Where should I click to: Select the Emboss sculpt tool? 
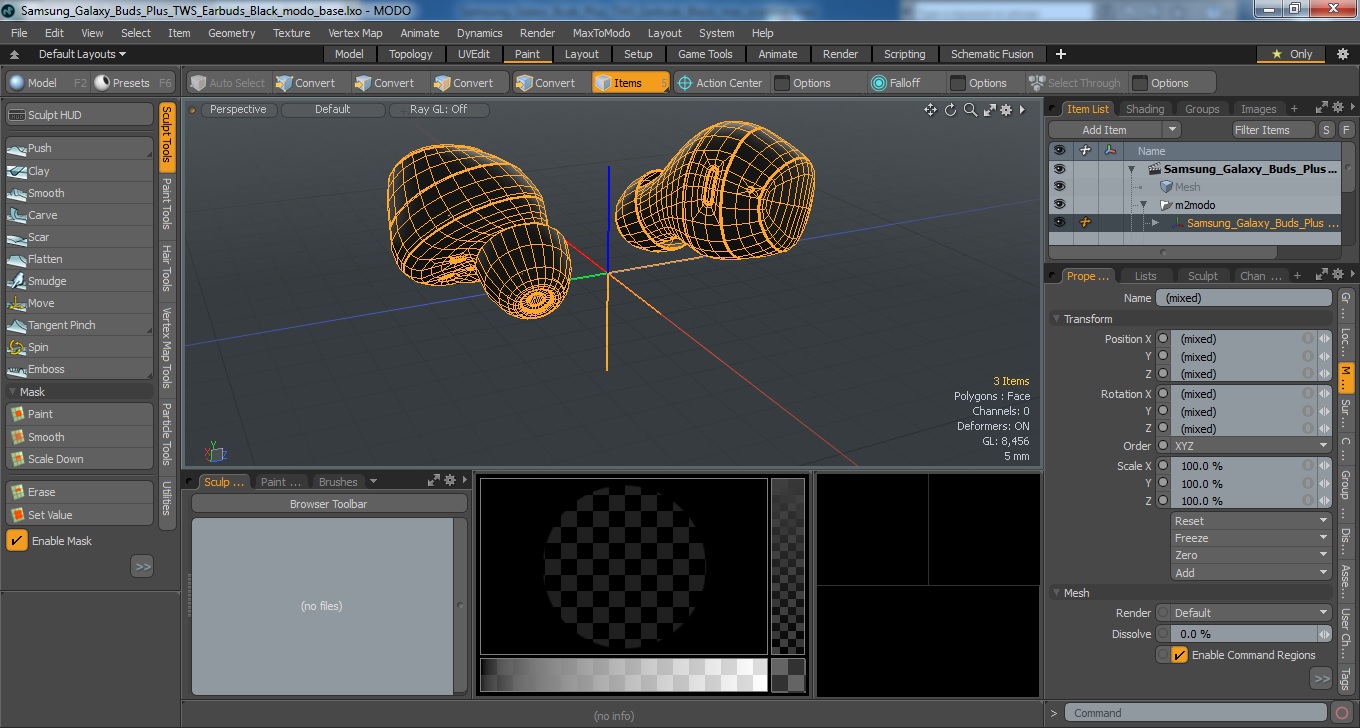point(80,369)
